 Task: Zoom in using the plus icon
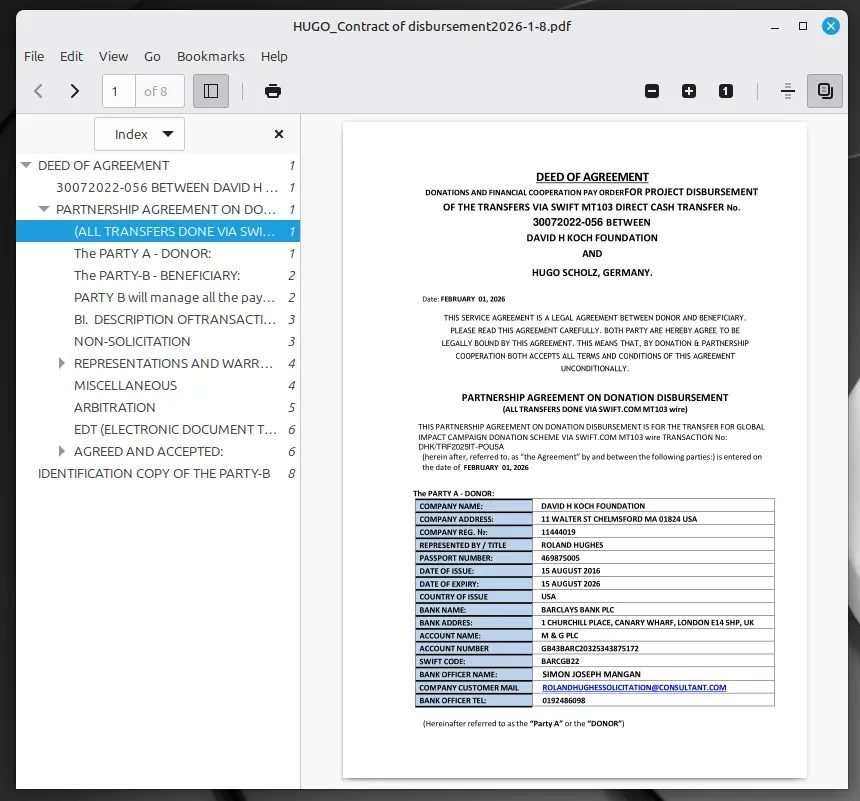click(689, 90)
